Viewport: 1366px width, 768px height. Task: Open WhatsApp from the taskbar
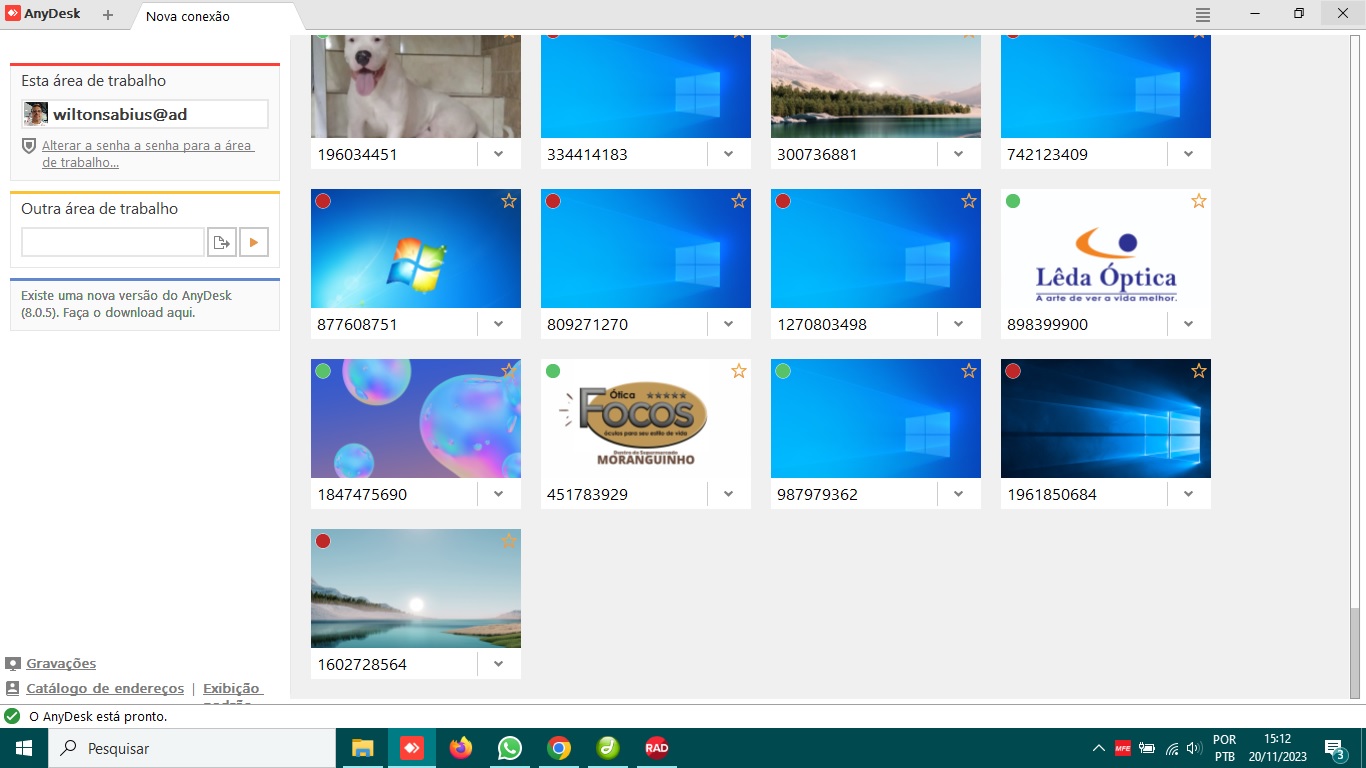pyautogui.click(x=510, y=748)
